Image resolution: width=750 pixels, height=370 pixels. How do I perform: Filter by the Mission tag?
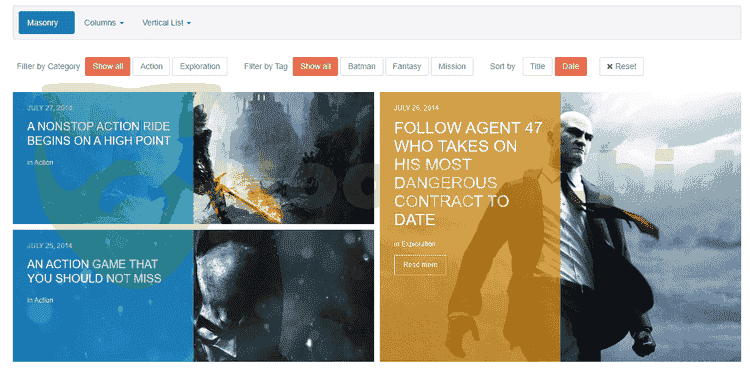click(452, 66)
